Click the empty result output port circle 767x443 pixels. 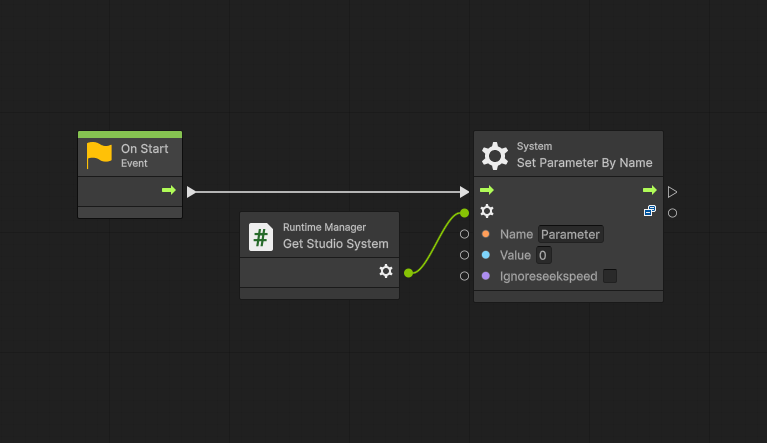coord(673,212)
